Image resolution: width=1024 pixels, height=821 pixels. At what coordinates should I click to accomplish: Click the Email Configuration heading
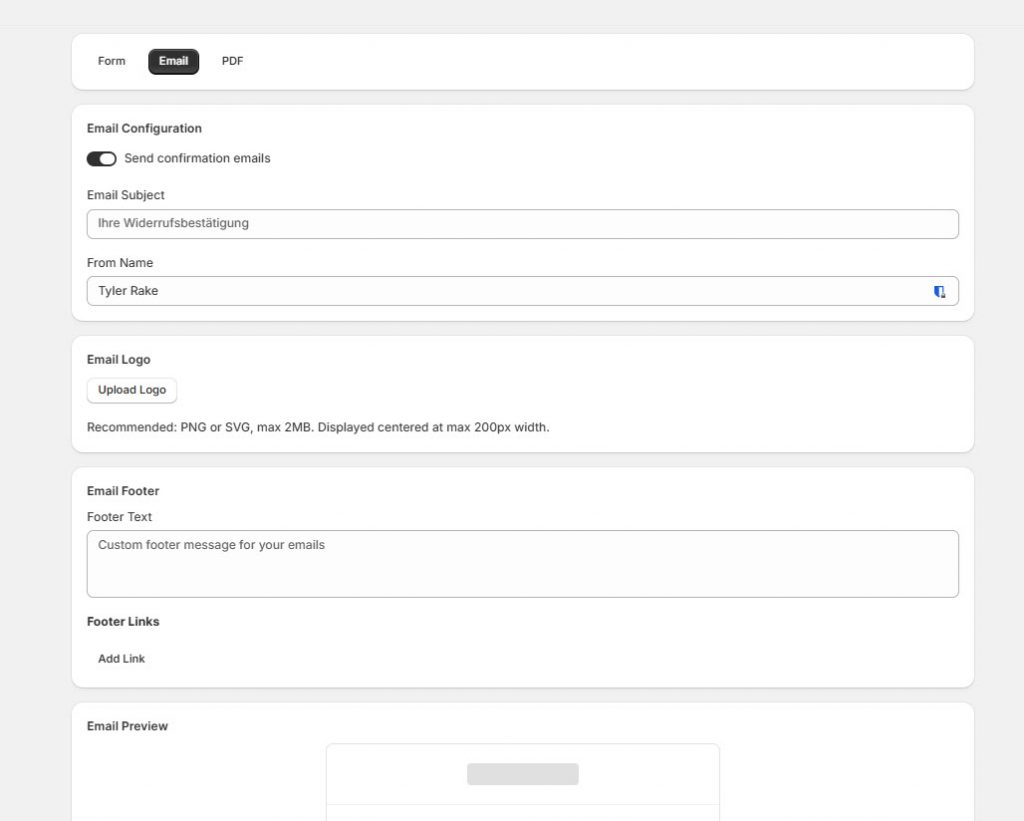pyautogui.click(x=144, y=128)
